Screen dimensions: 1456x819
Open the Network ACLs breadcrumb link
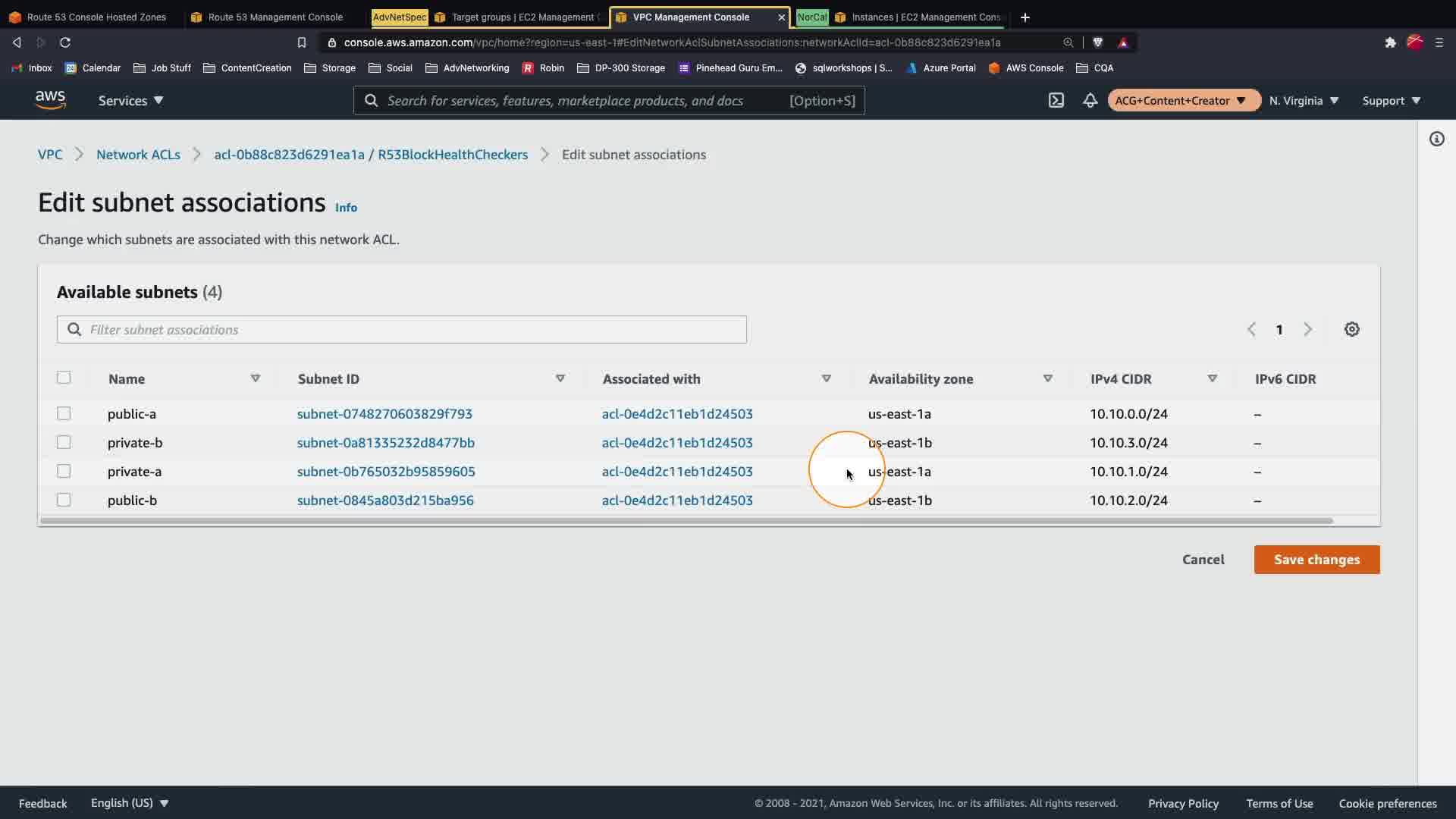(138, 155)
